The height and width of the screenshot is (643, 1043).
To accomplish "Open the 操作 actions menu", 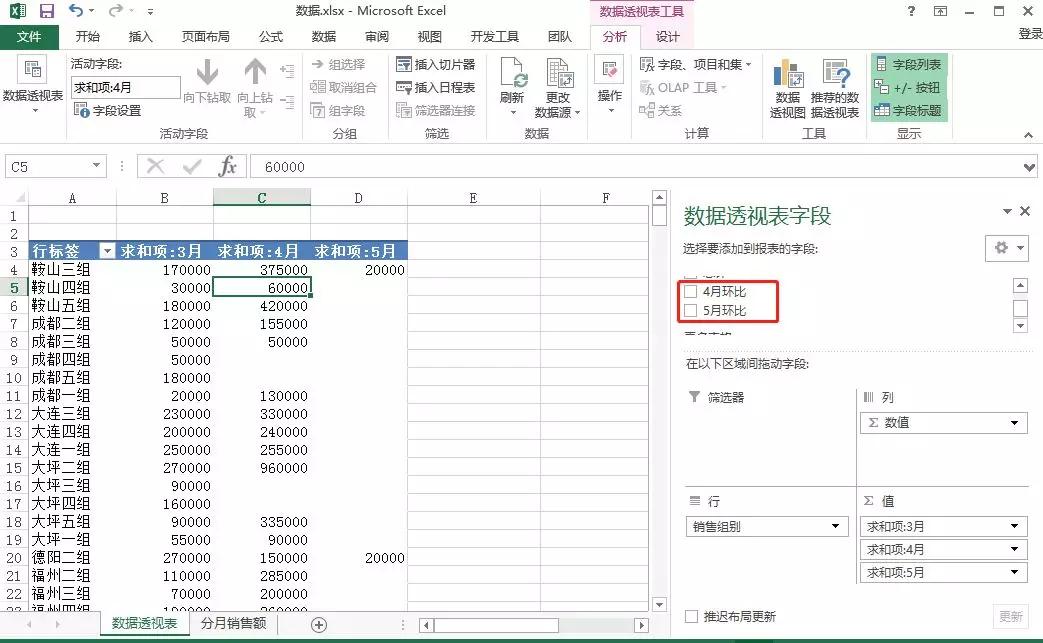I will tap(609, 85).
